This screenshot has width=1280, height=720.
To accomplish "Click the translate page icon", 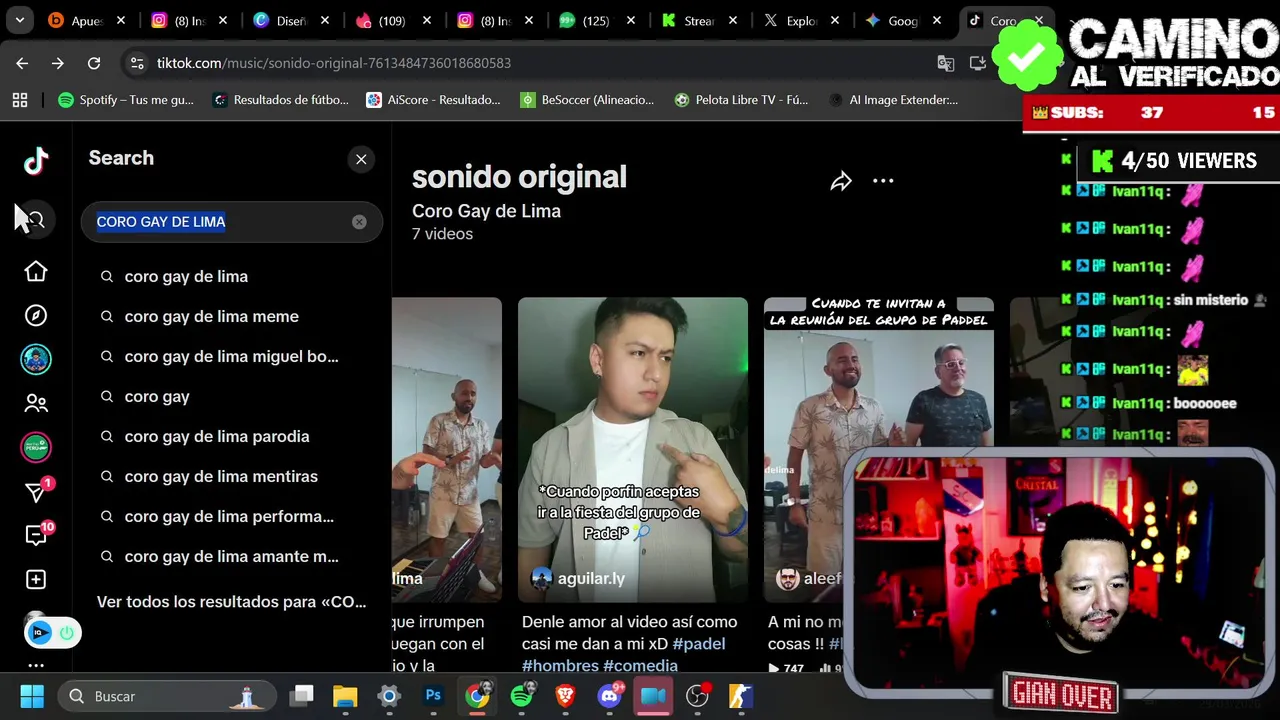I will coord(945,63).
